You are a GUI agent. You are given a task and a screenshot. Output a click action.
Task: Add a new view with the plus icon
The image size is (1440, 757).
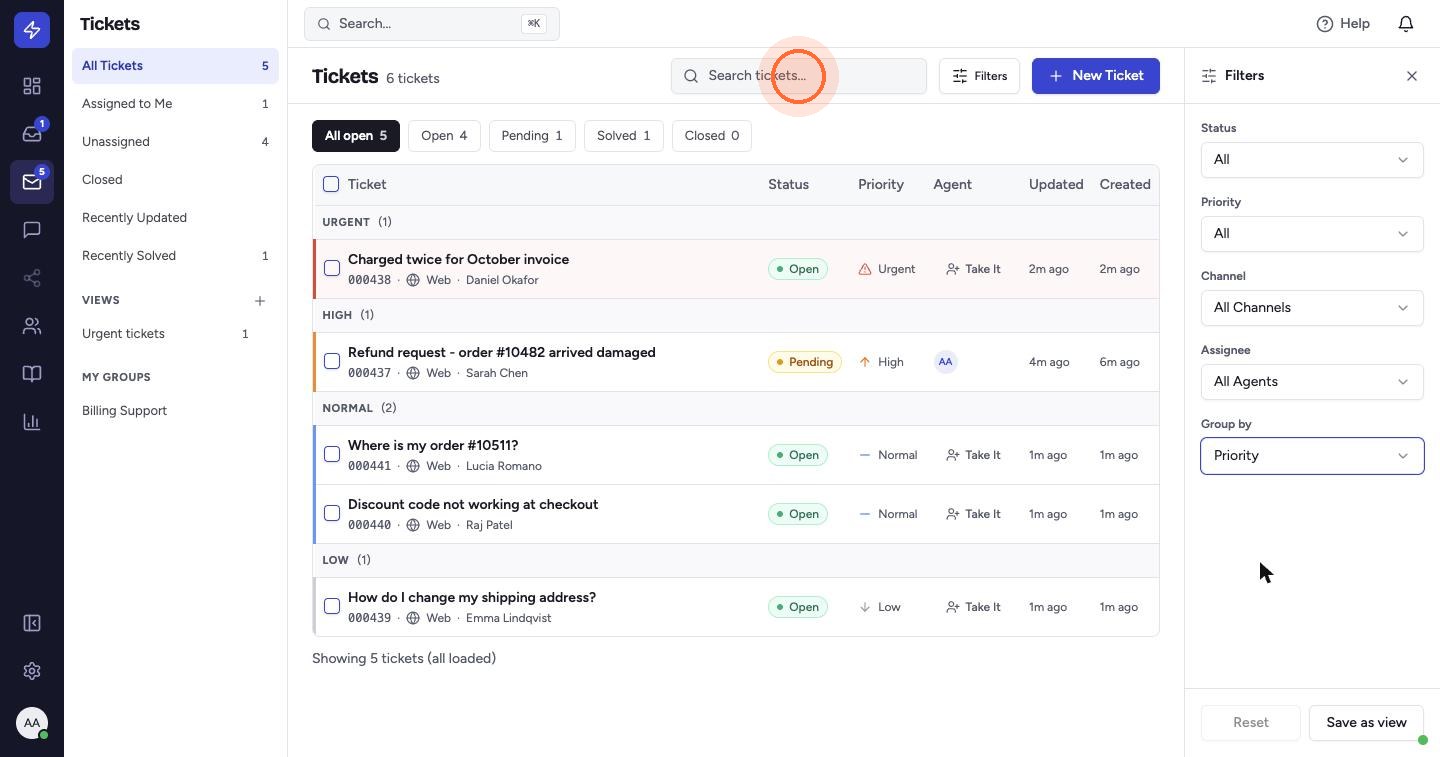[260, 301]
